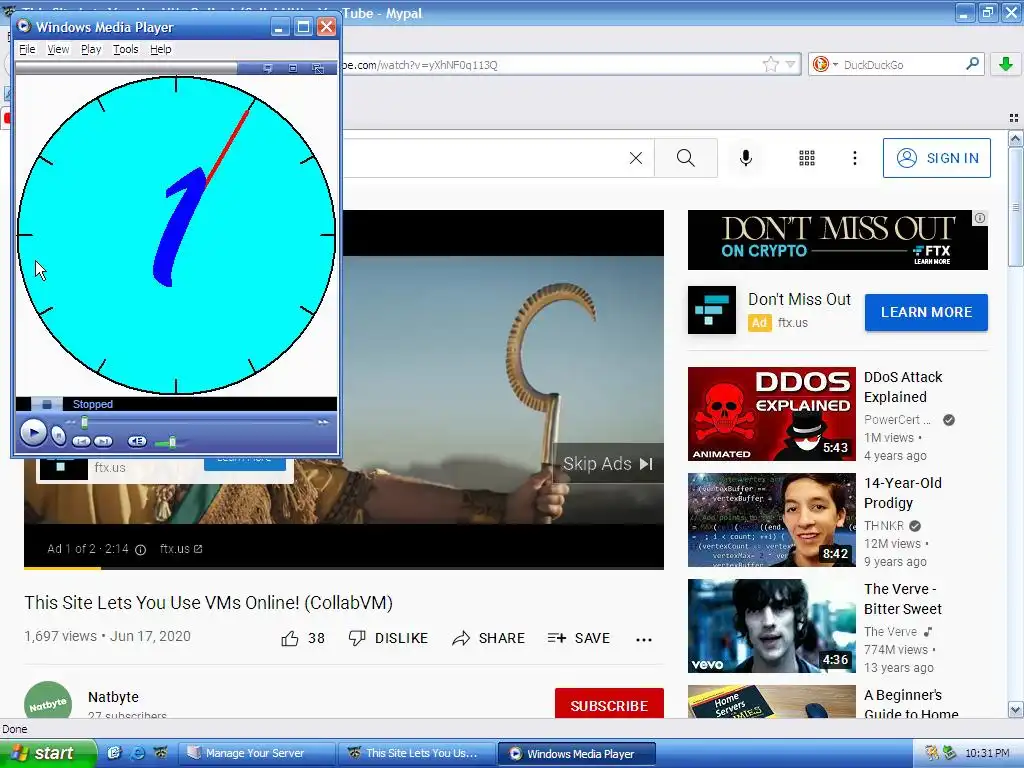The height and width of the screenshot is (768, 1024).
Task: Click the Don't Miss Out On Crypto banner
Action: (x=838, y=240)
